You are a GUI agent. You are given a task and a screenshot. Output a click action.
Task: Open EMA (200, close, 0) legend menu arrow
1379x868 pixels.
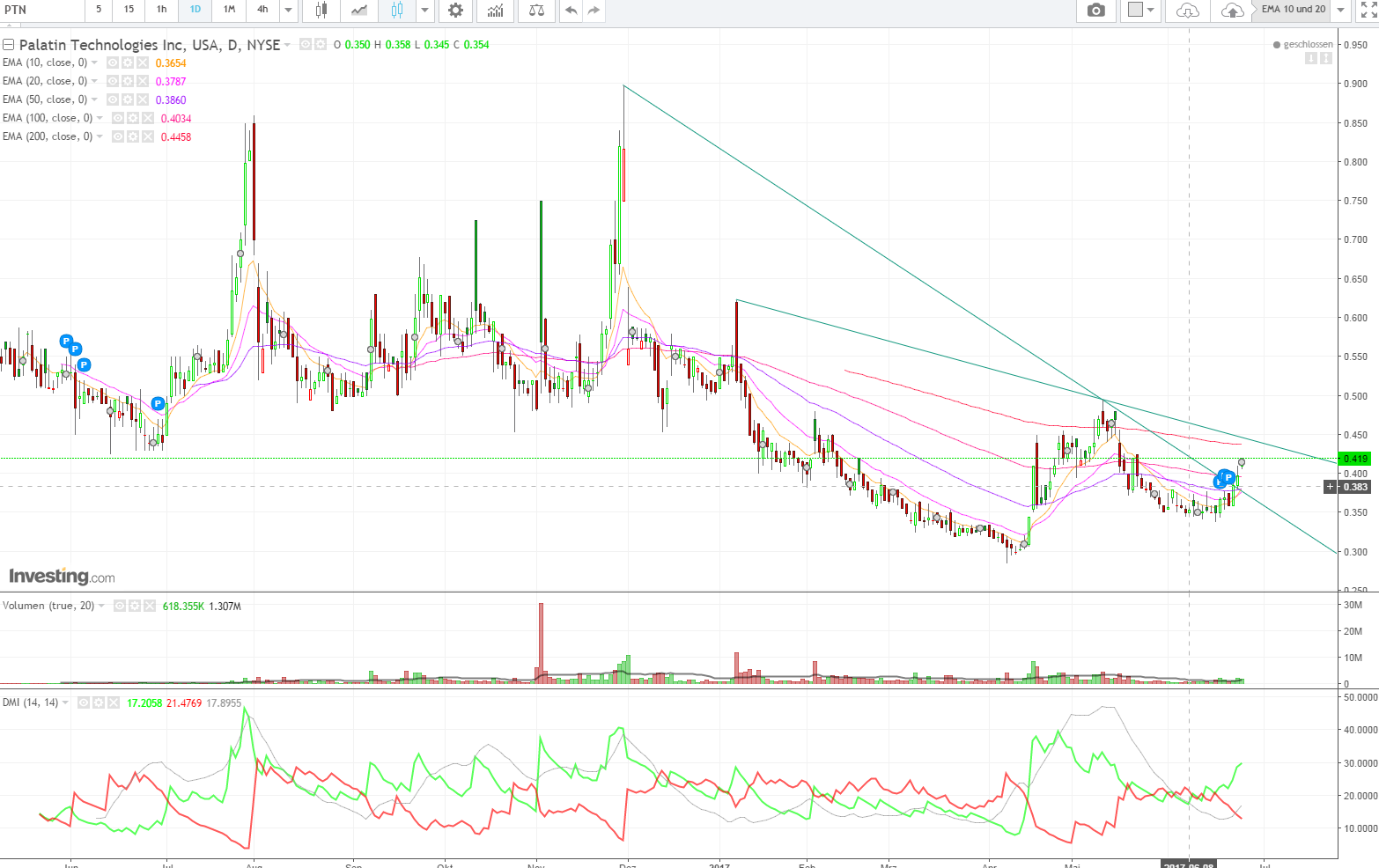(x=100, y=137)
